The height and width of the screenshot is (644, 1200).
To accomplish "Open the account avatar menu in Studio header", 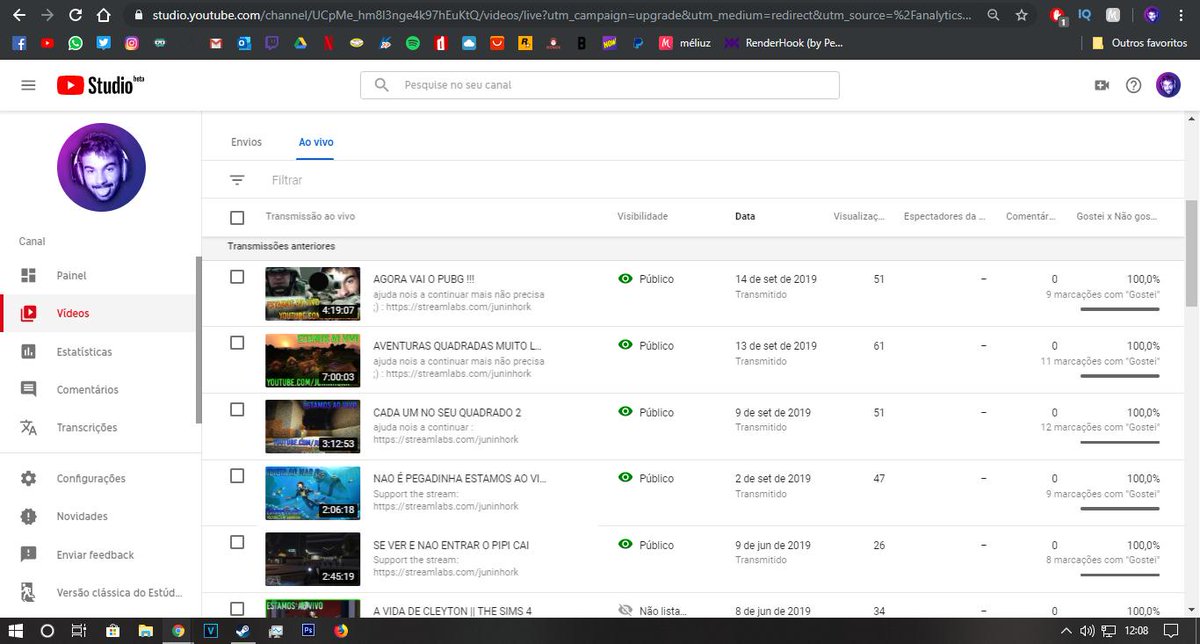I will click(1168, 85).
